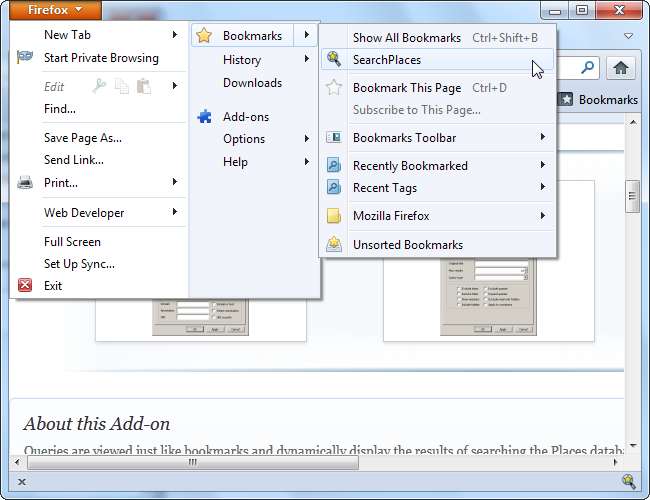This screenshot has width=650, height=500.
Task: Click the Copy icon in Edit row
Action: coord(121,86)
